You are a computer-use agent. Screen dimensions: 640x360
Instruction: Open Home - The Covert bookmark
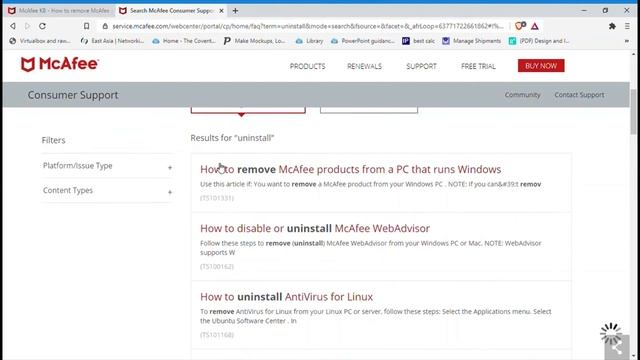[184, 41]
